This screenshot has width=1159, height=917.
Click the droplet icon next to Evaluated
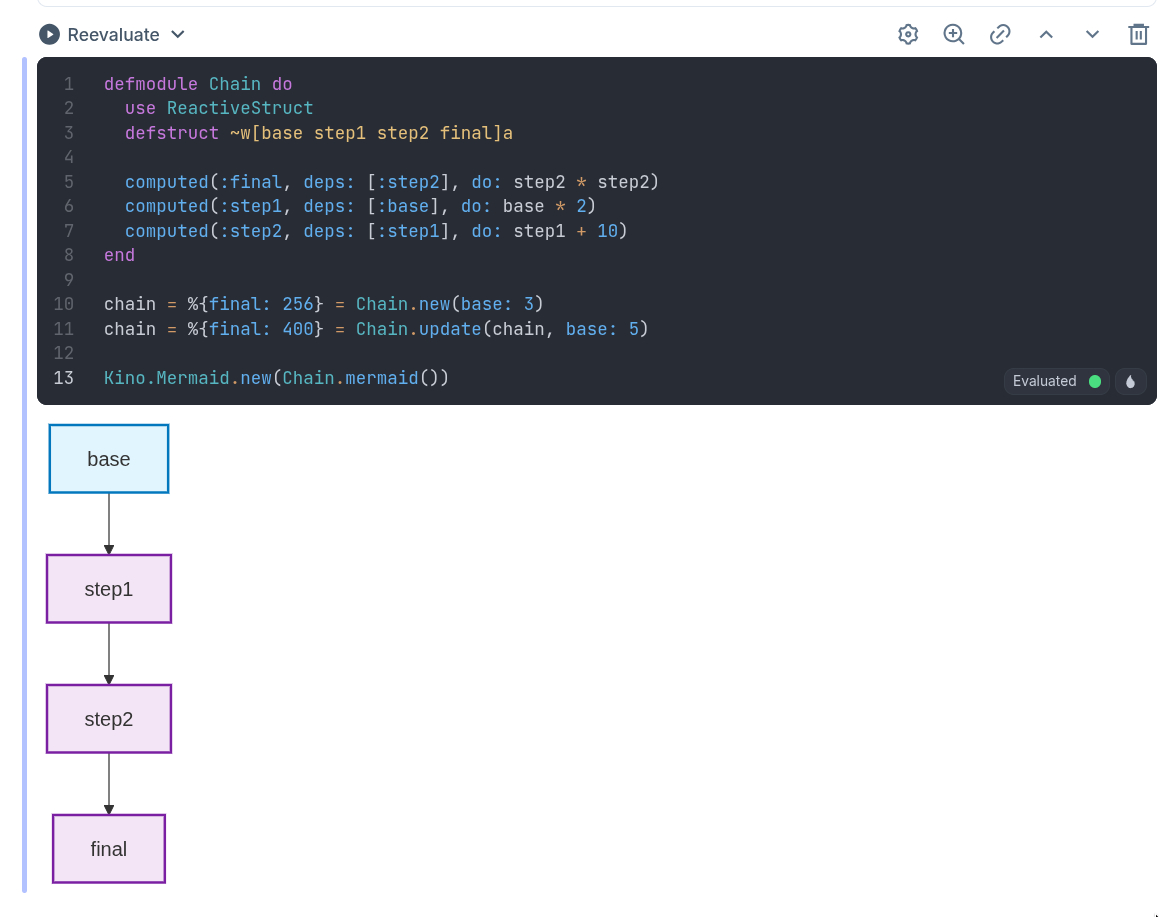pyautogui.click(x=1130, y=381)
